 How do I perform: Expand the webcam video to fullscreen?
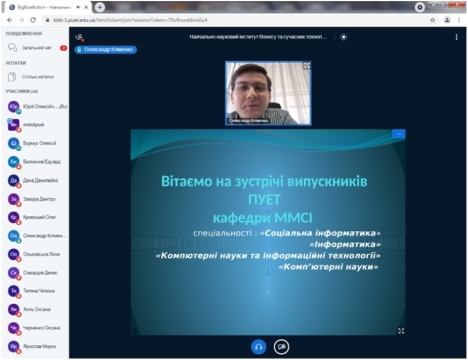[306, 66]
